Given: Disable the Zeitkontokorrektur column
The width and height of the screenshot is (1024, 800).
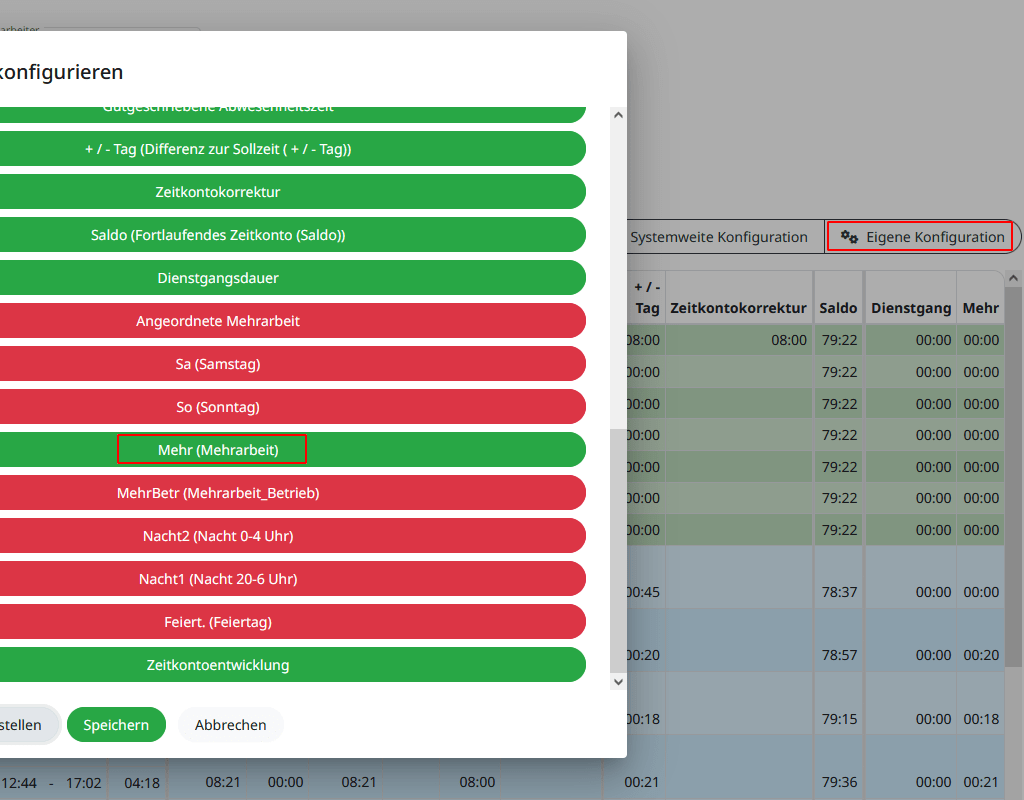Looking at the screenshot, I should pyautogui.click(x=218, y=192).
